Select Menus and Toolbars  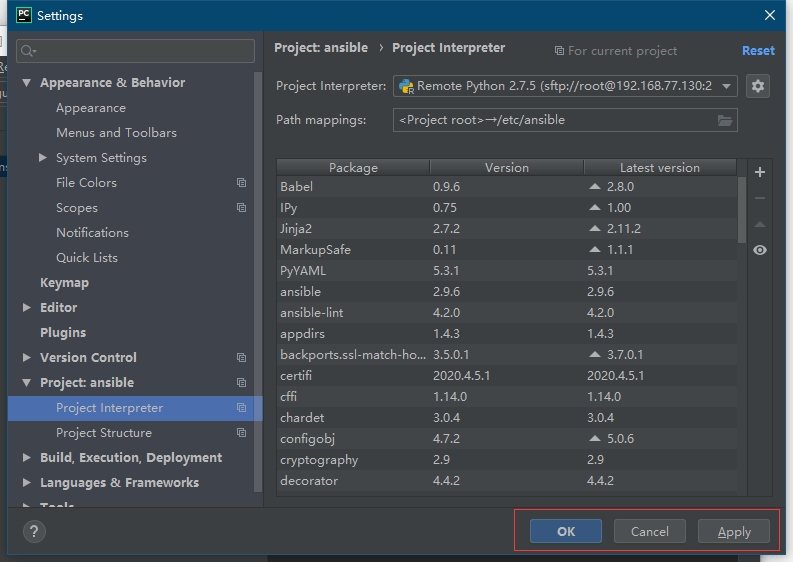coord(116,133)
